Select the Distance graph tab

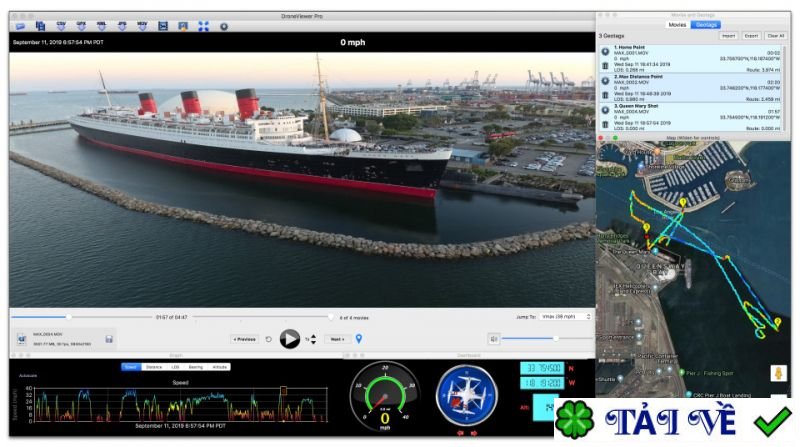[154, 367]
